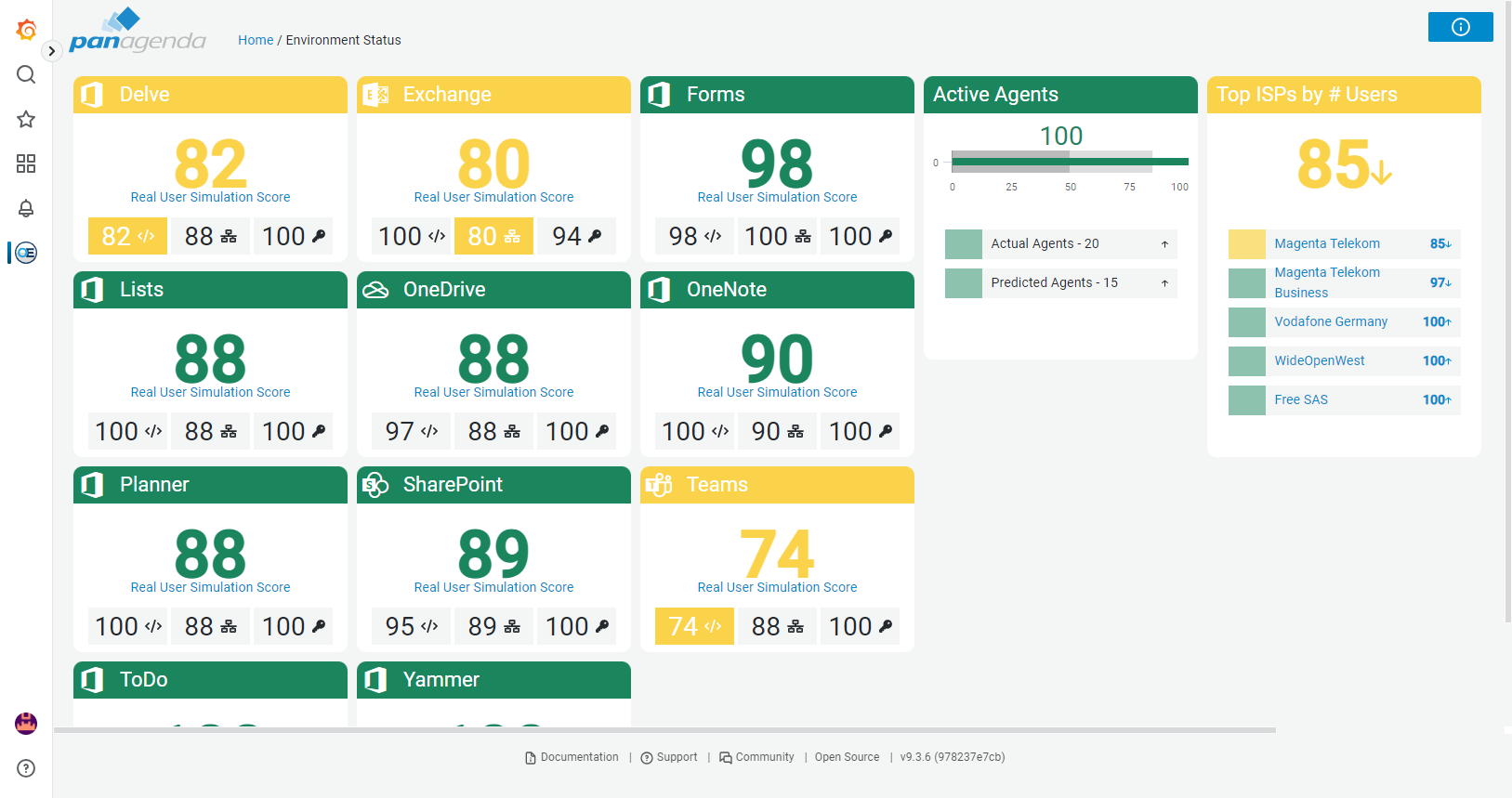Select OneNote network score 90 tile
The height and width of the screenshot is (798, 1512).
[777, 431]
